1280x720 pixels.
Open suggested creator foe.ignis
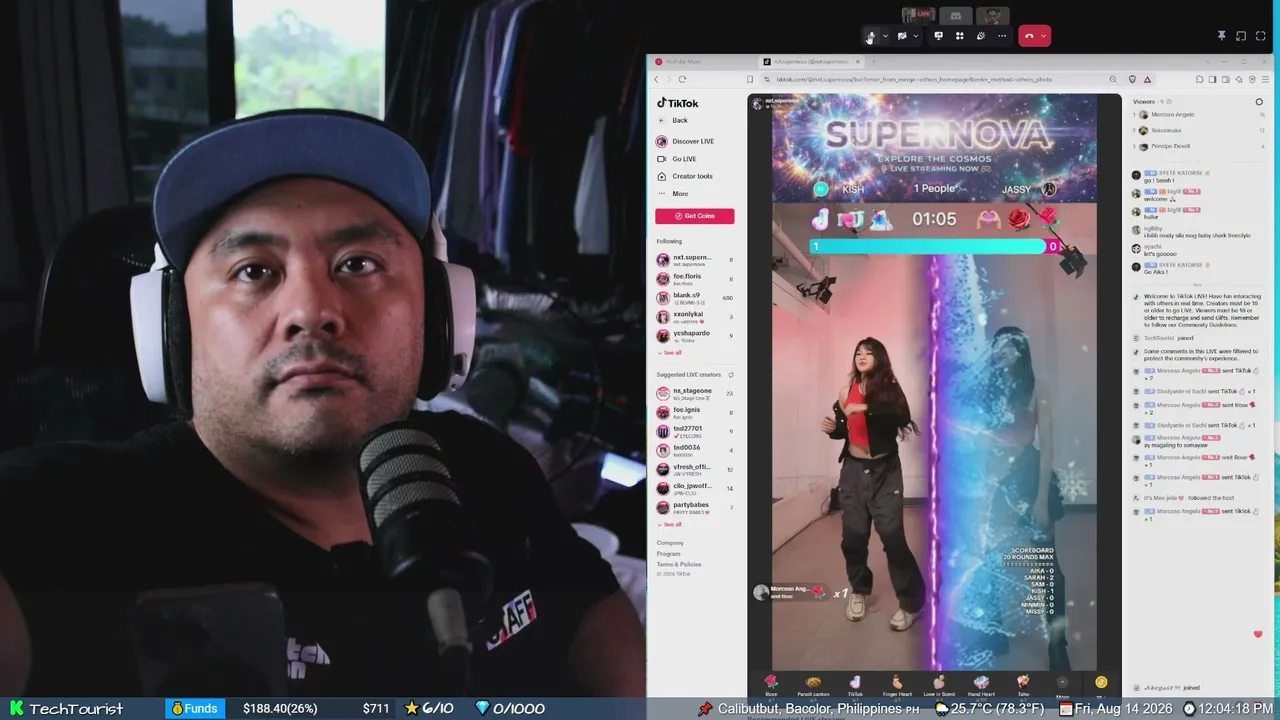pos(694,412)
